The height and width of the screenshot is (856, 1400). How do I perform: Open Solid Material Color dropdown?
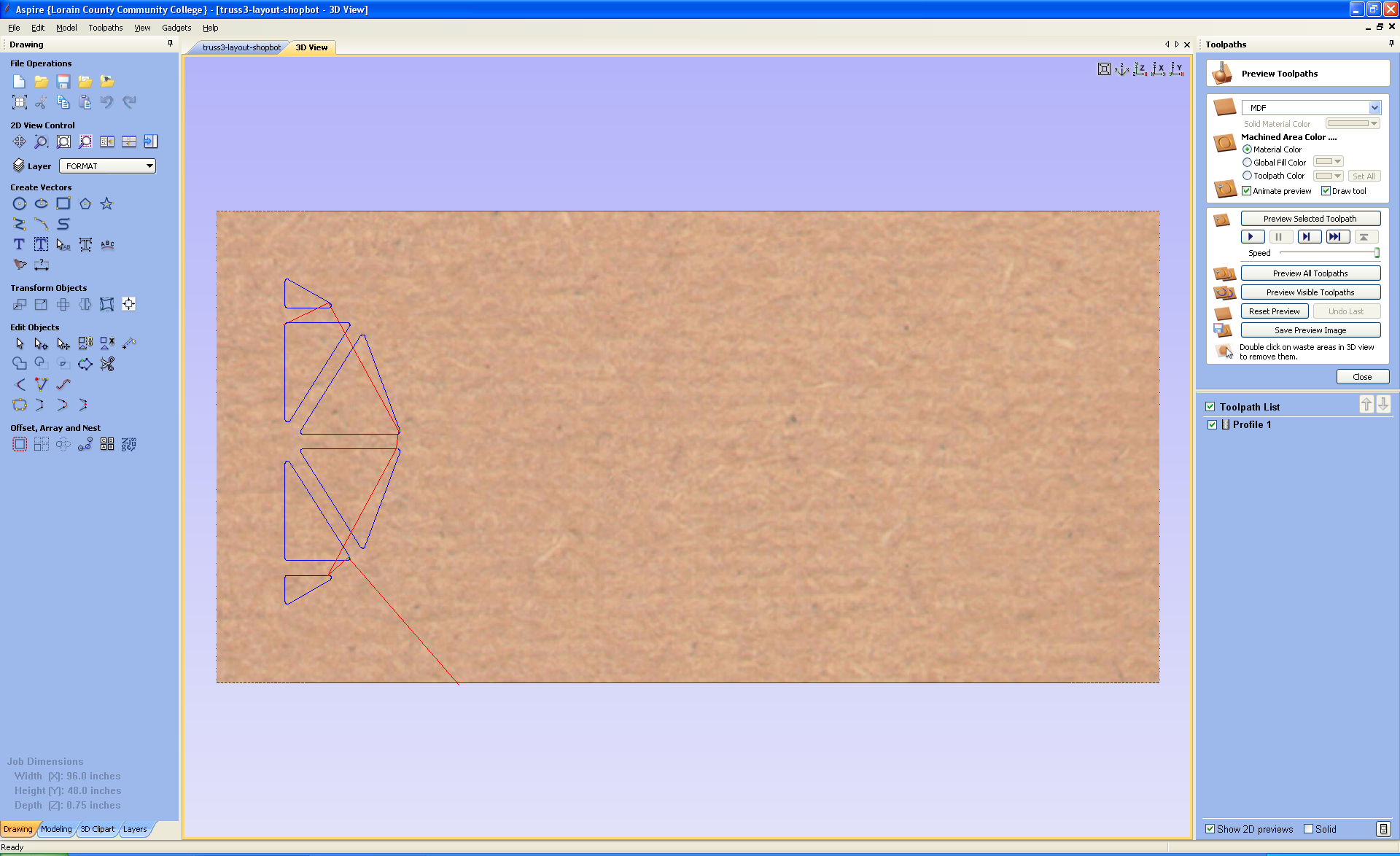point(1353,124)
